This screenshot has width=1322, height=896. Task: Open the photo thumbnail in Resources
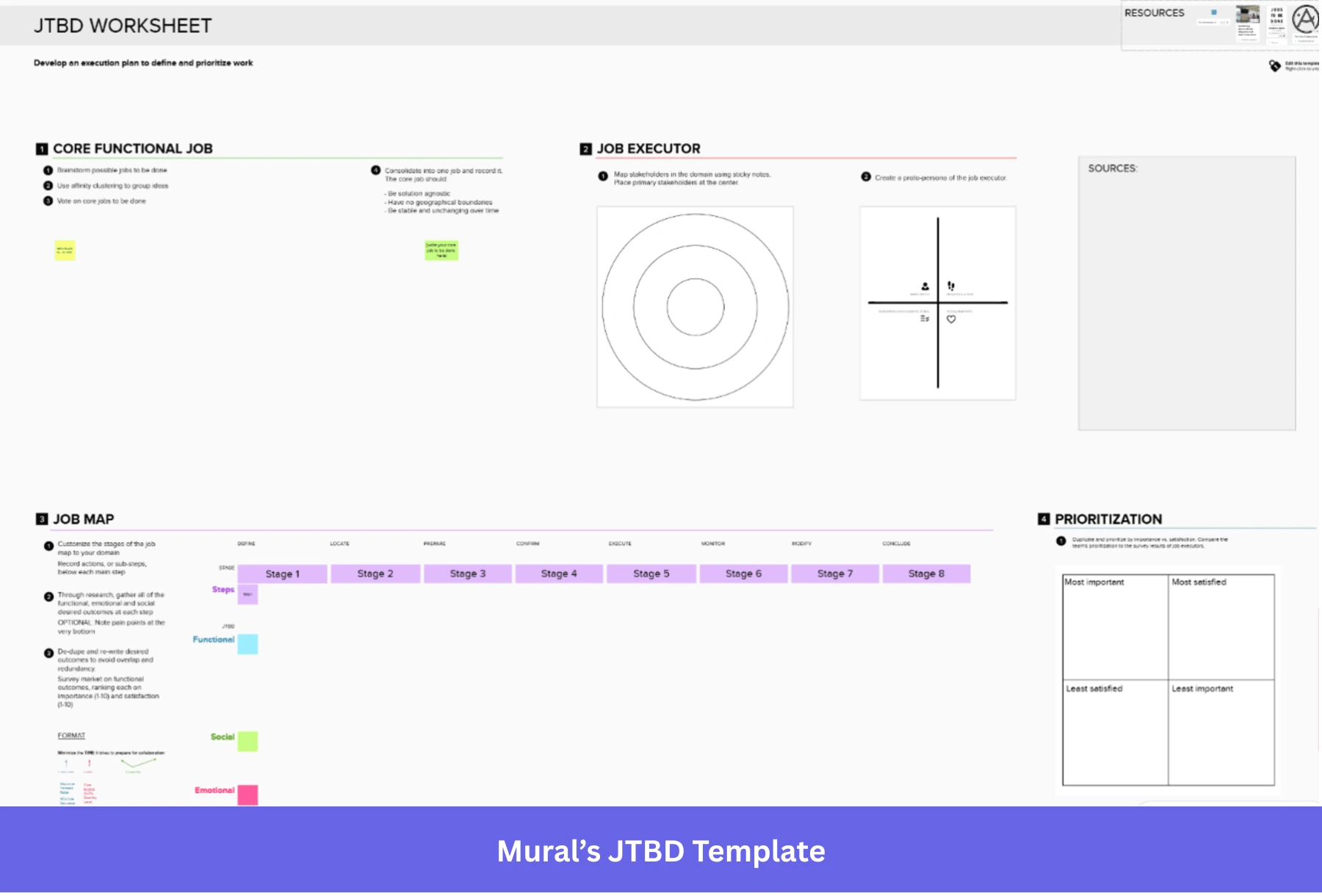(x=1248, y=14)
